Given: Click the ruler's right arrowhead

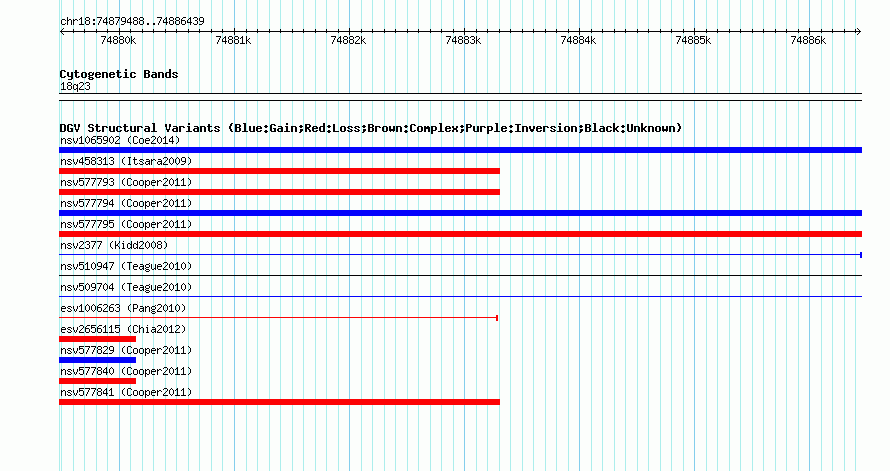Looking at the screenshot, I should point(859,32).
